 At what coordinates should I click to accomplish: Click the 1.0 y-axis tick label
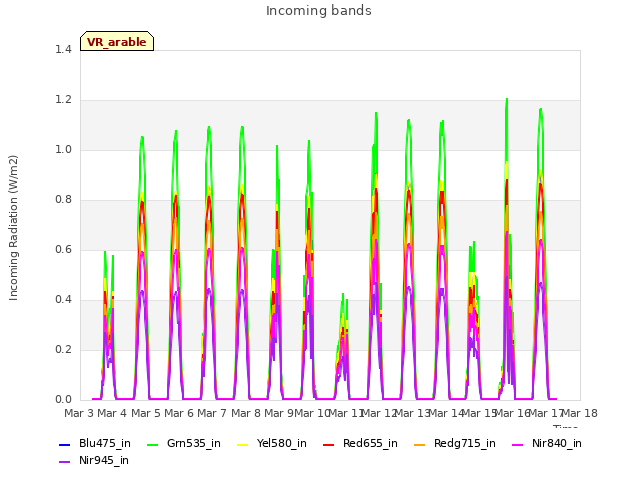[x=63, y=149]
